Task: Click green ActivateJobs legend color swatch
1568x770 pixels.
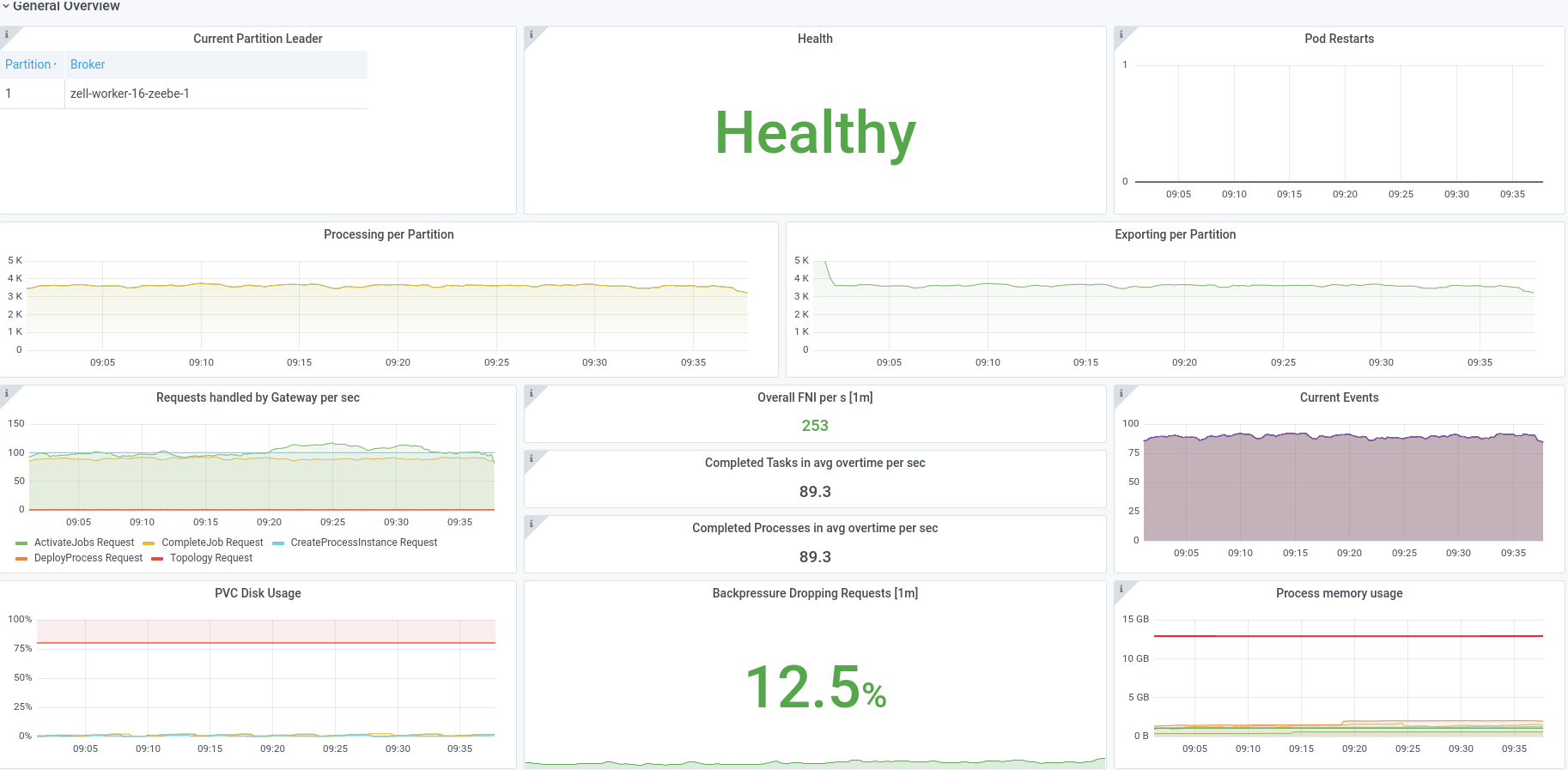Action: point(21,543)
